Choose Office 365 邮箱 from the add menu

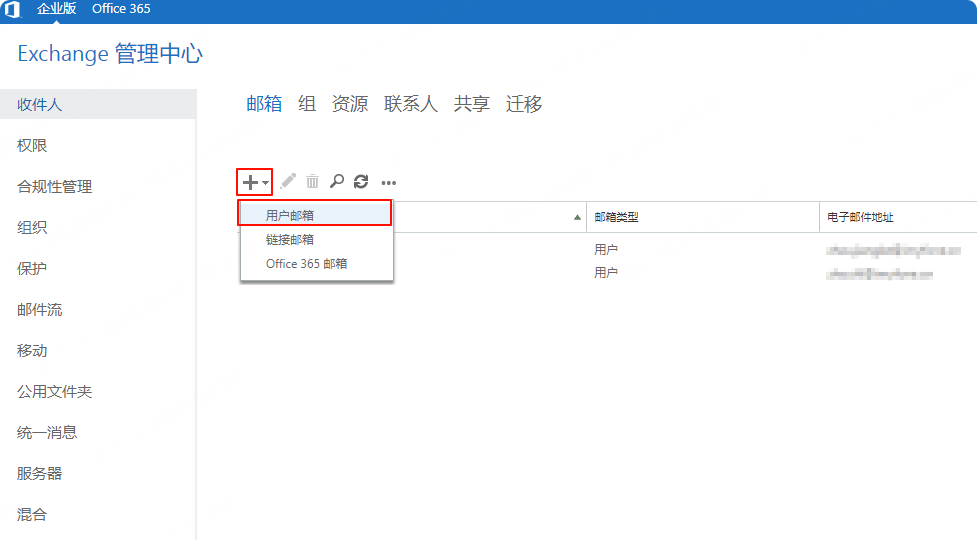click(316, 264)
